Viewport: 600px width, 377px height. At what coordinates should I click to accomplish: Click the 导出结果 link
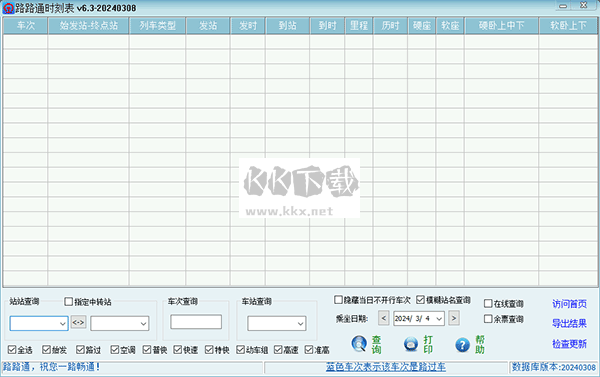pyautogui.click(x=569, y=323)
